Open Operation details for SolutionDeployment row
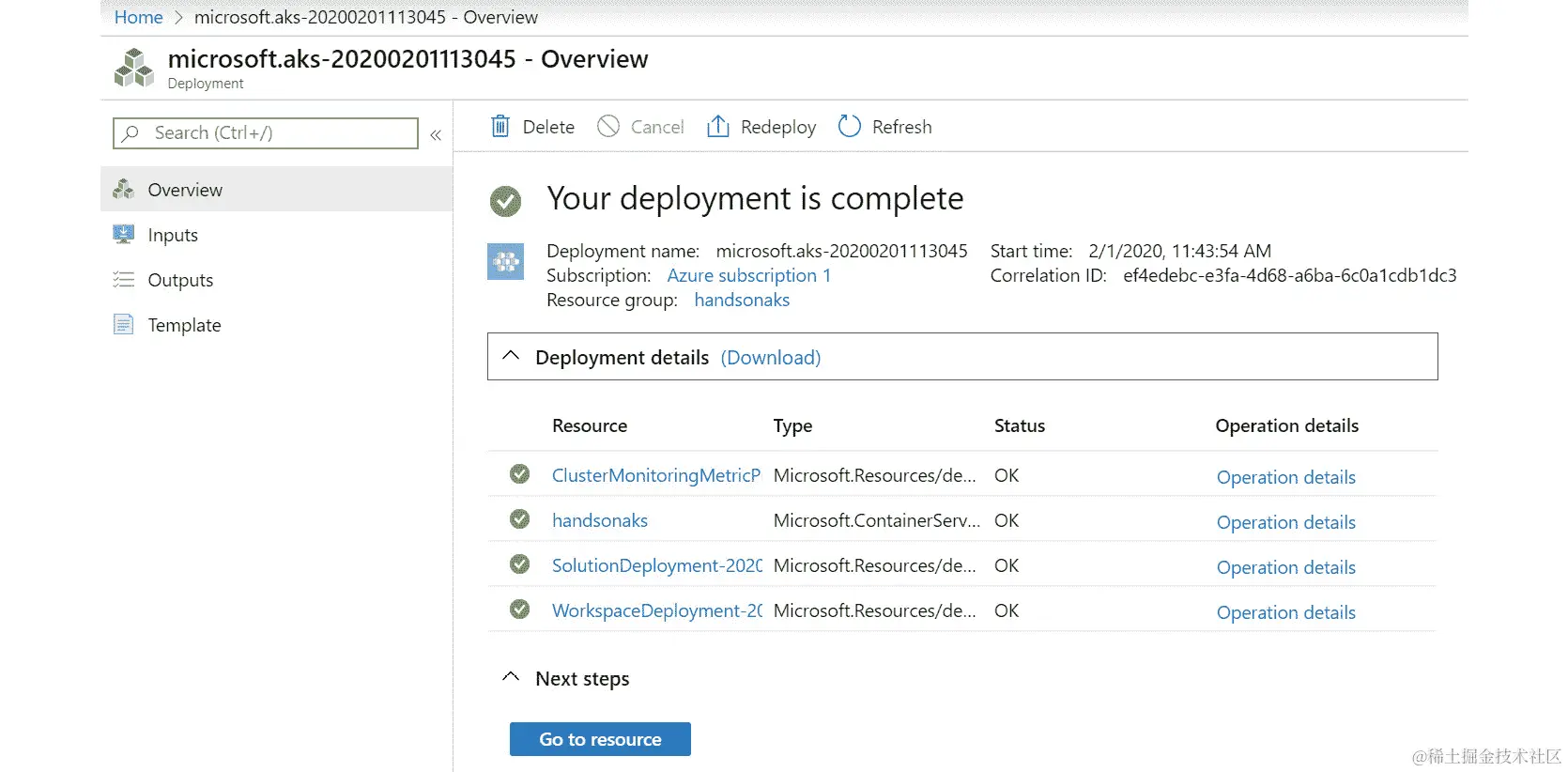1568x772 pixels. 1286,567
